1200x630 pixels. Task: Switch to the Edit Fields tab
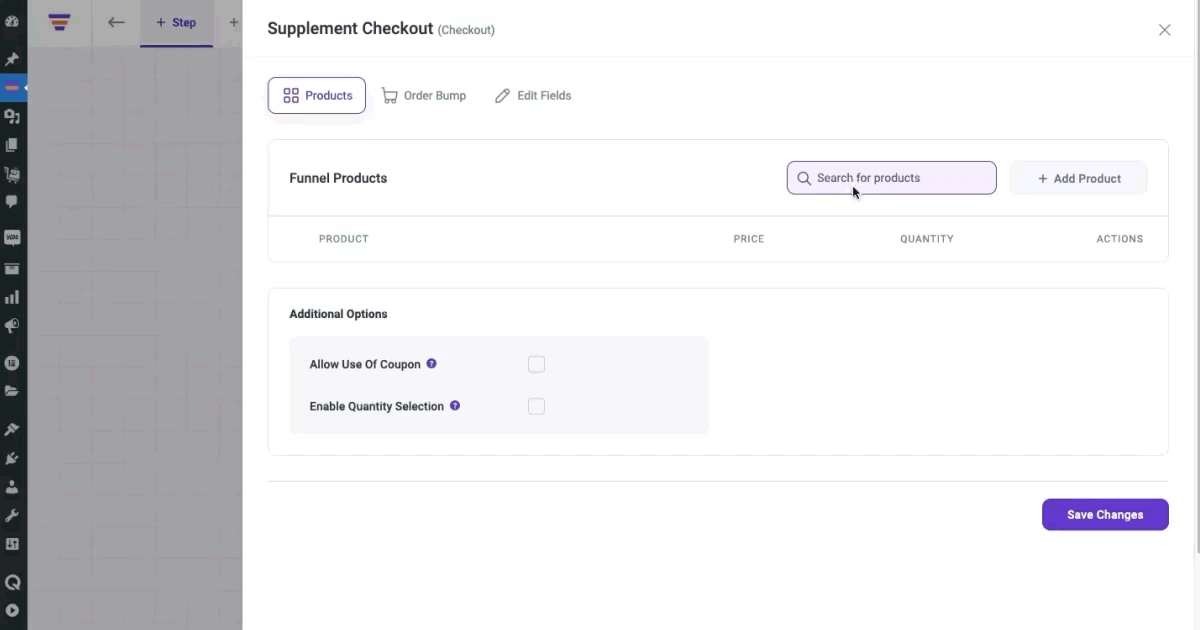pyautogui.click(x=533, y=96)
